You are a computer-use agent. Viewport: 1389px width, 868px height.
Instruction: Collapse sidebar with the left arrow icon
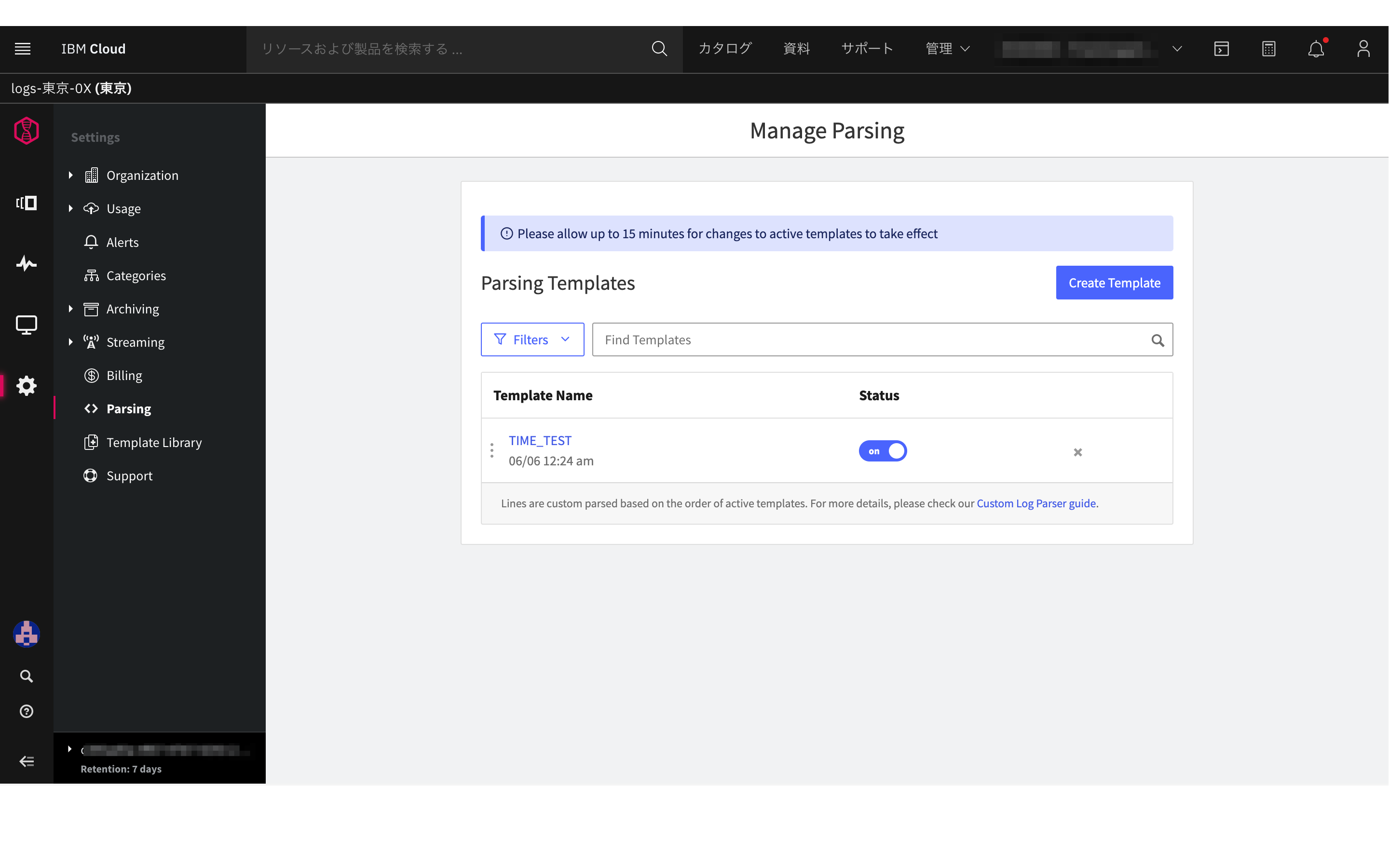pos(27,761)
